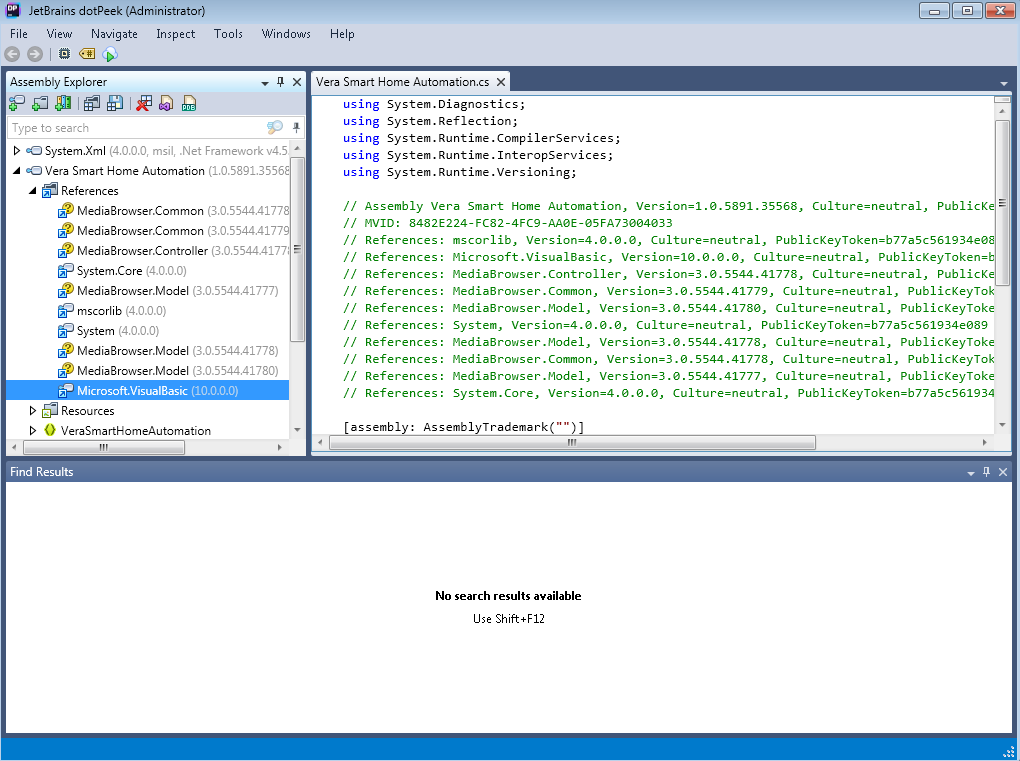Select the Vera Smart Home Automation.cs tab
This screenshot has height=761, width=1020.
pyautogui.click(x=403, y=82)
